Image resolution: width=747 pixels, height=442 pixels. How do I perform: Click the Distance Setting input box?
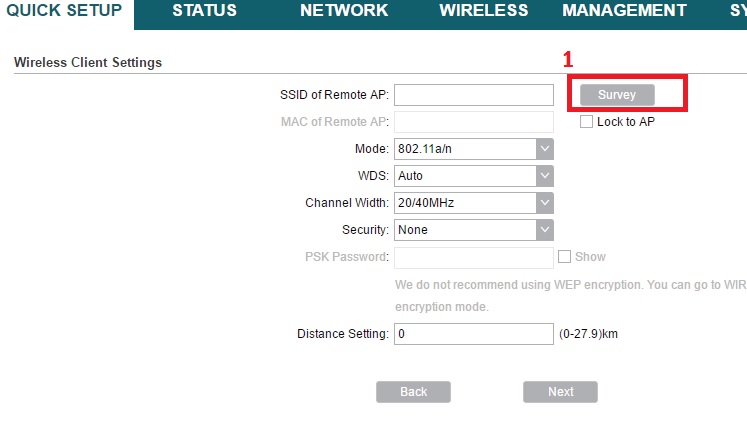point(474,334)
